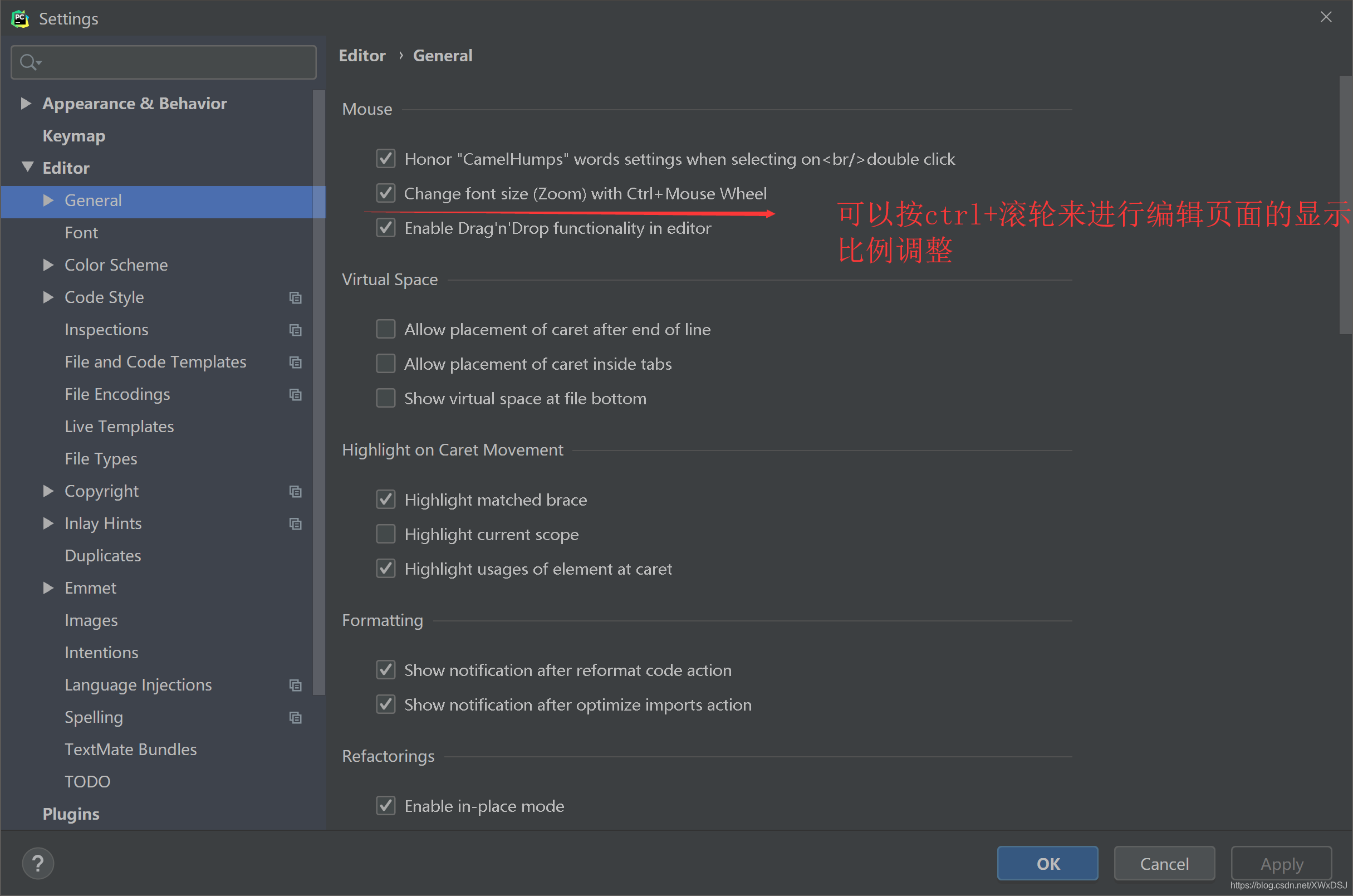The width and height of the screenshot is (1353, 896).
Task: Select the Color Scheme menu item
Action: pyautogui.click(x=114, y=265)
